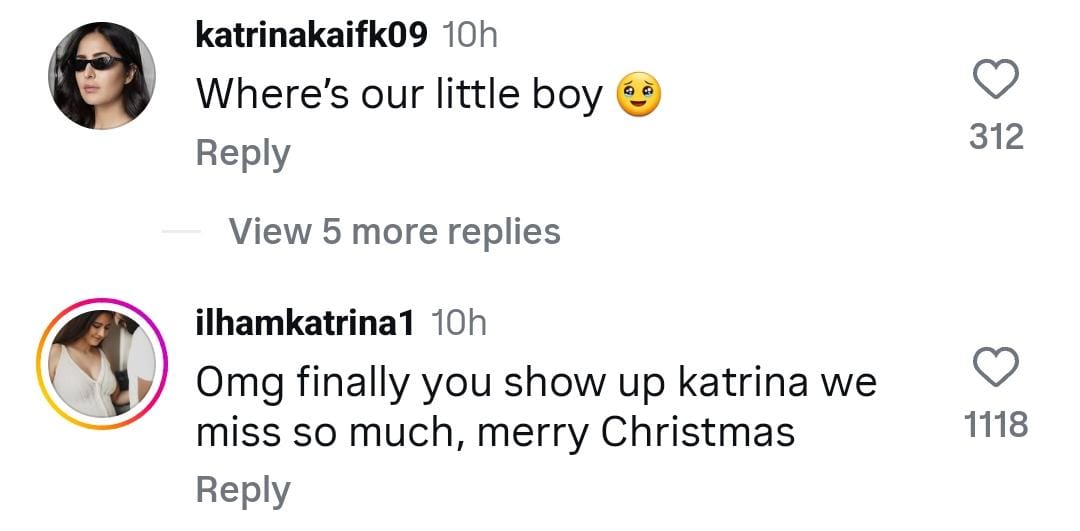Viewport: 1080px width, 531px height.
Task: Tap the teary-eyed emoji in first comment
Action: pos(640,95)
